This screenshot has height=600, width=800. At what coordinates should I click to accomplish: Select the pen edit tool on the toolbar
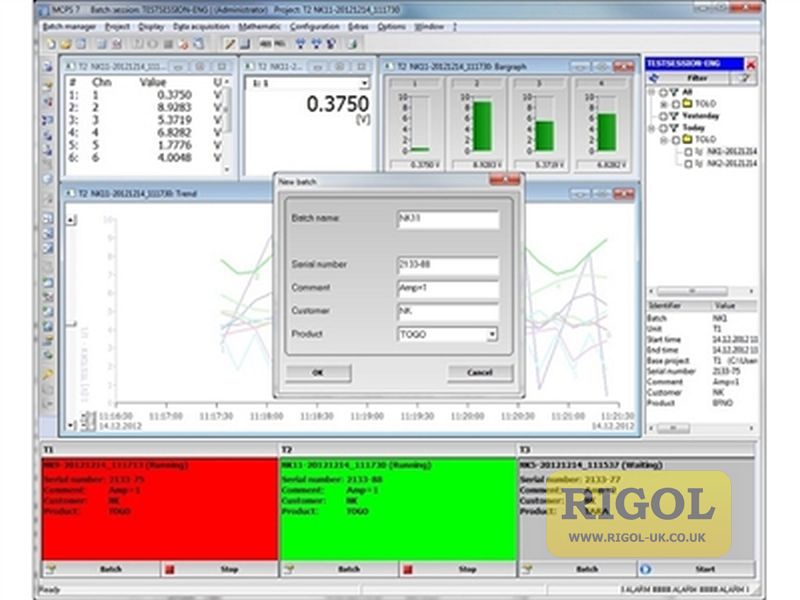[229, 44]
